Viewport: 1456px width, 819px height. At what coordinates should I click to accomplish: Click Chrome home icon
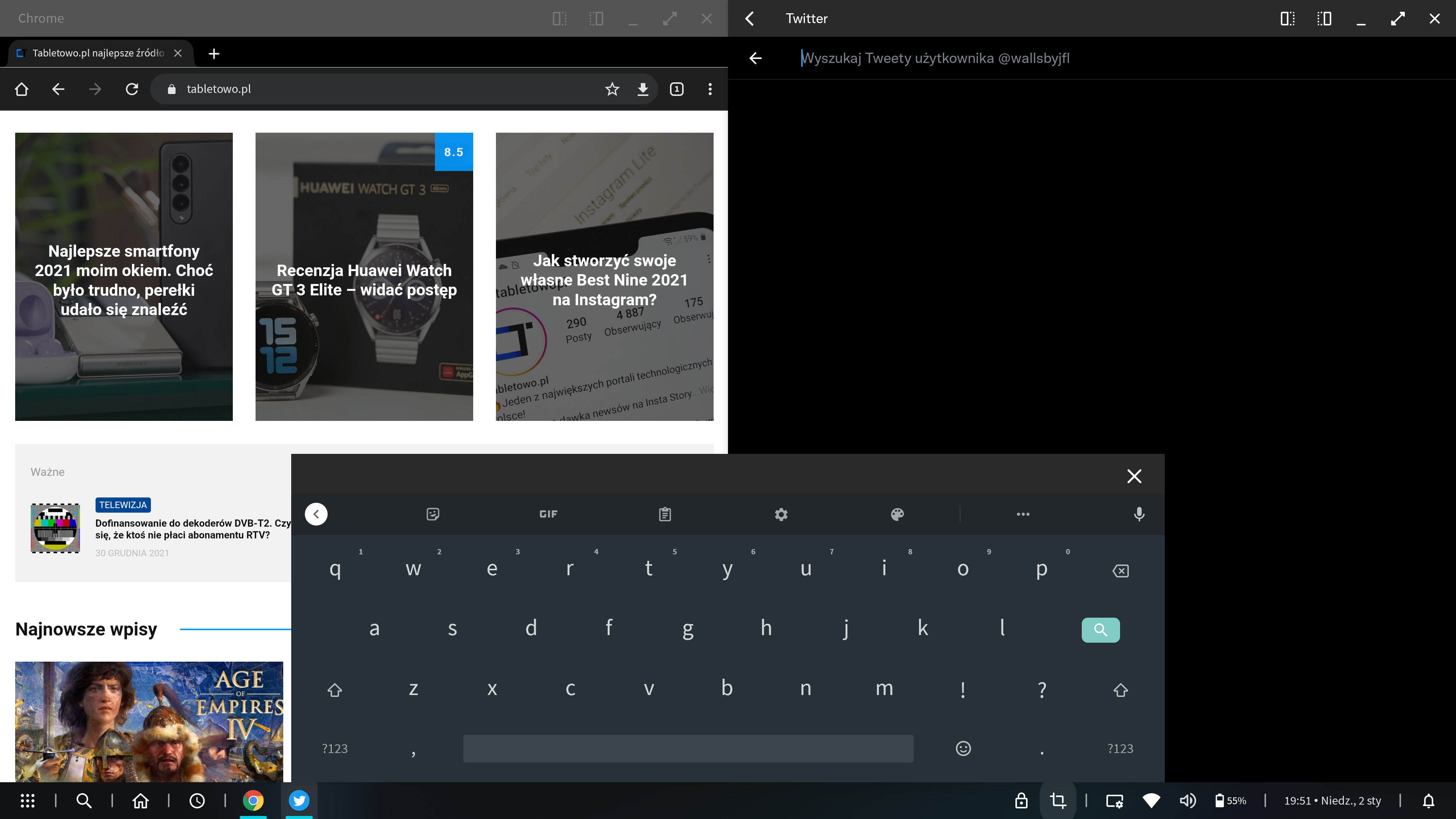pos(22,89)
